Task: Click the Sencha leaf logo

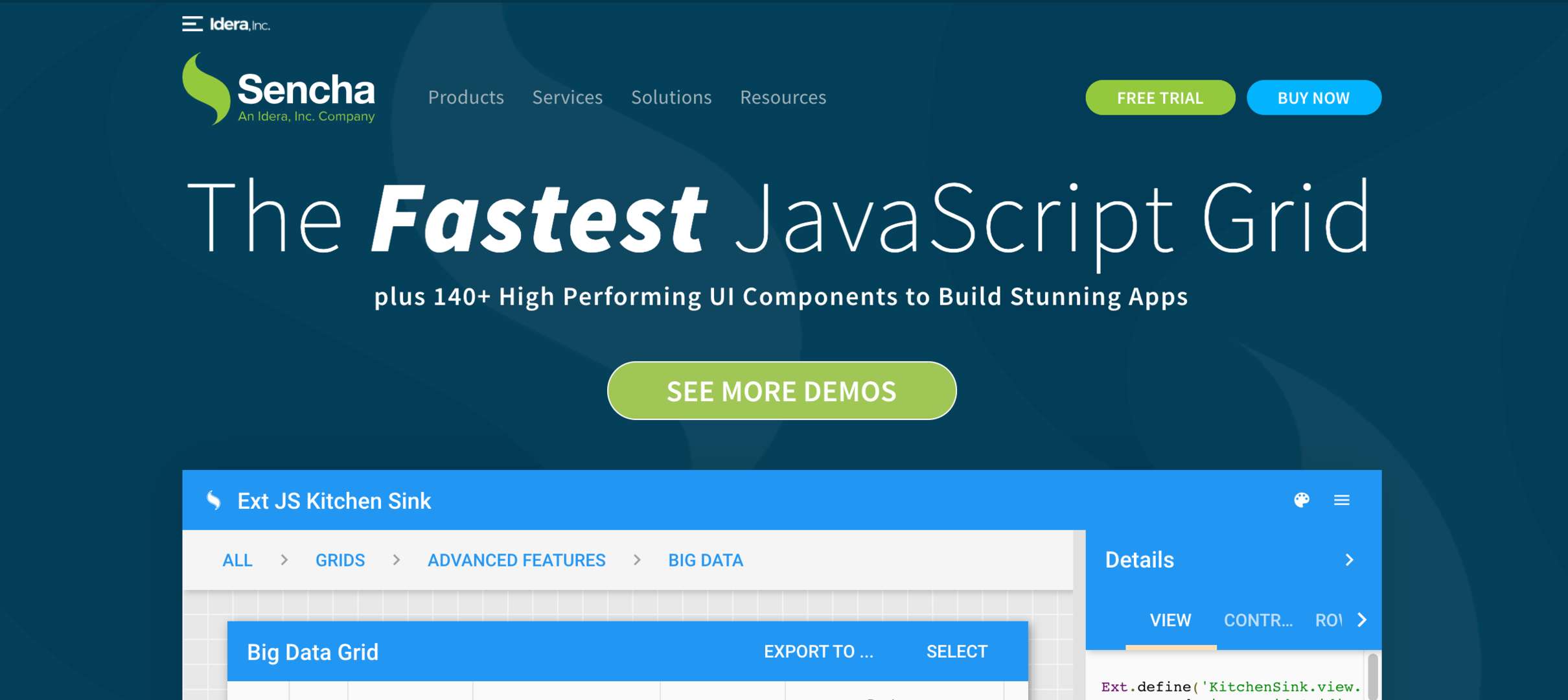Action: (206, 89)
